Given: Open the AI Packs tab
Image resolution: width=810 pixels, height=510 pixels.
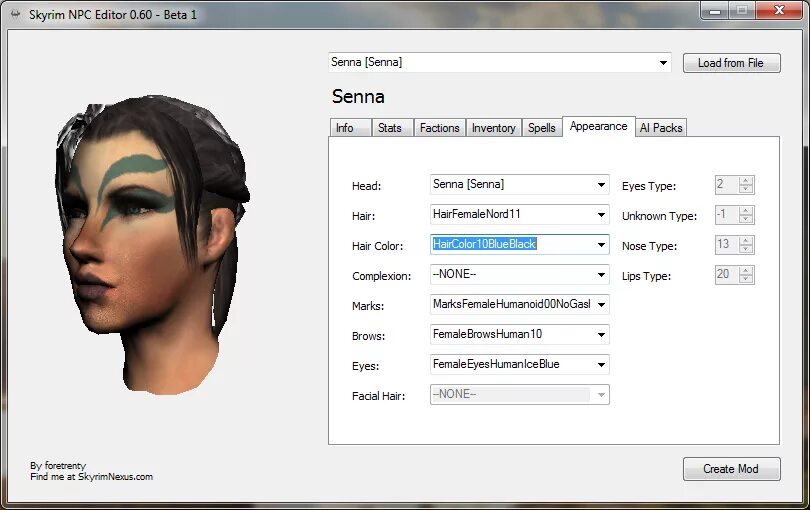Looking at the screenshot, I should click(661, 128).
